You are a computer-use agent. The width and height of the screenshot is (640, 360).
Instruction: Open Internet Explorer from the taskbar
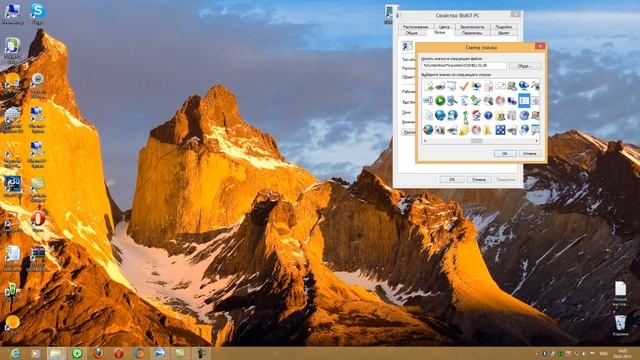coord(15,353)
